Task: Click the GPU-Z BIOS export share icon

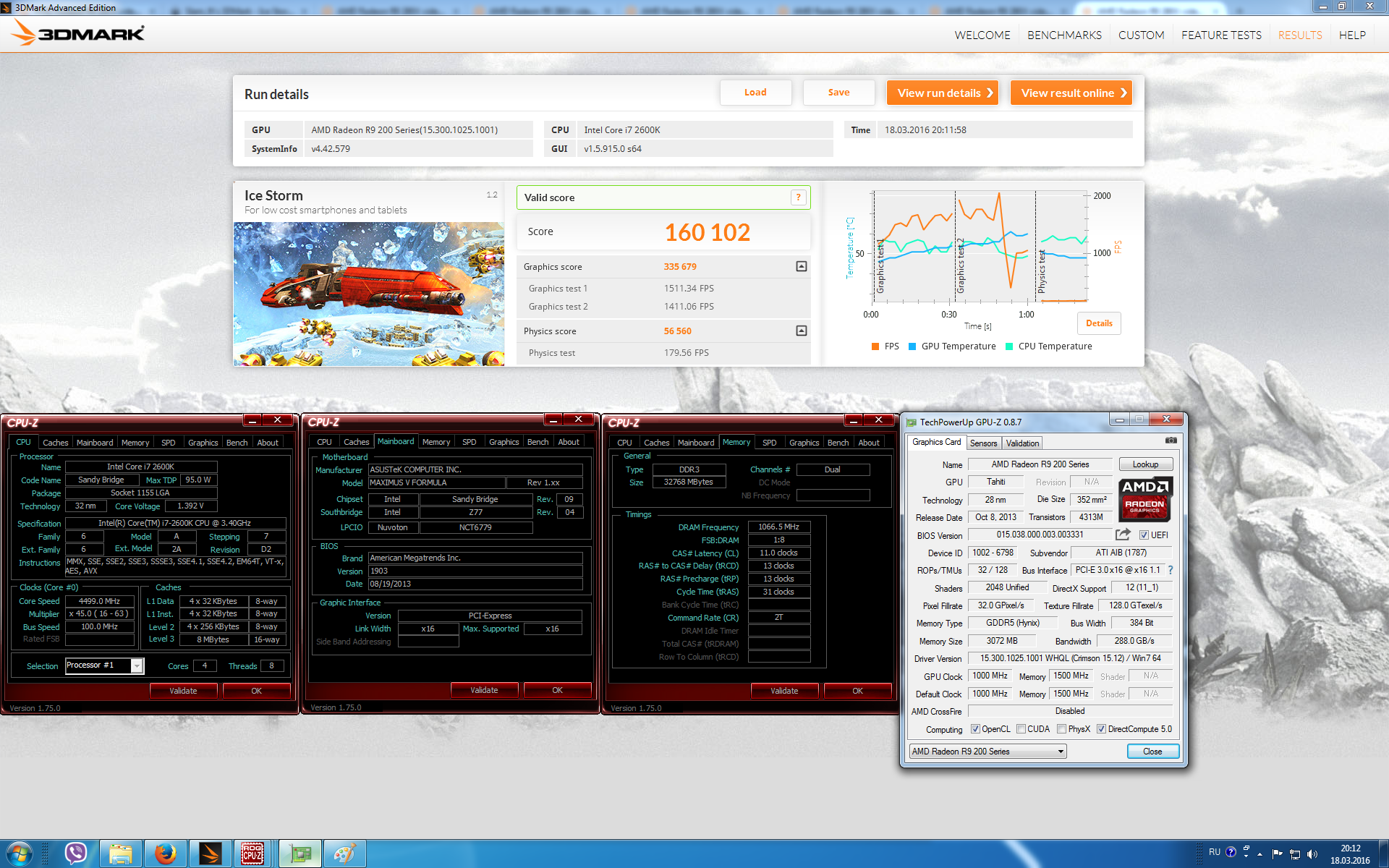Action: (x=1122, y=535)
